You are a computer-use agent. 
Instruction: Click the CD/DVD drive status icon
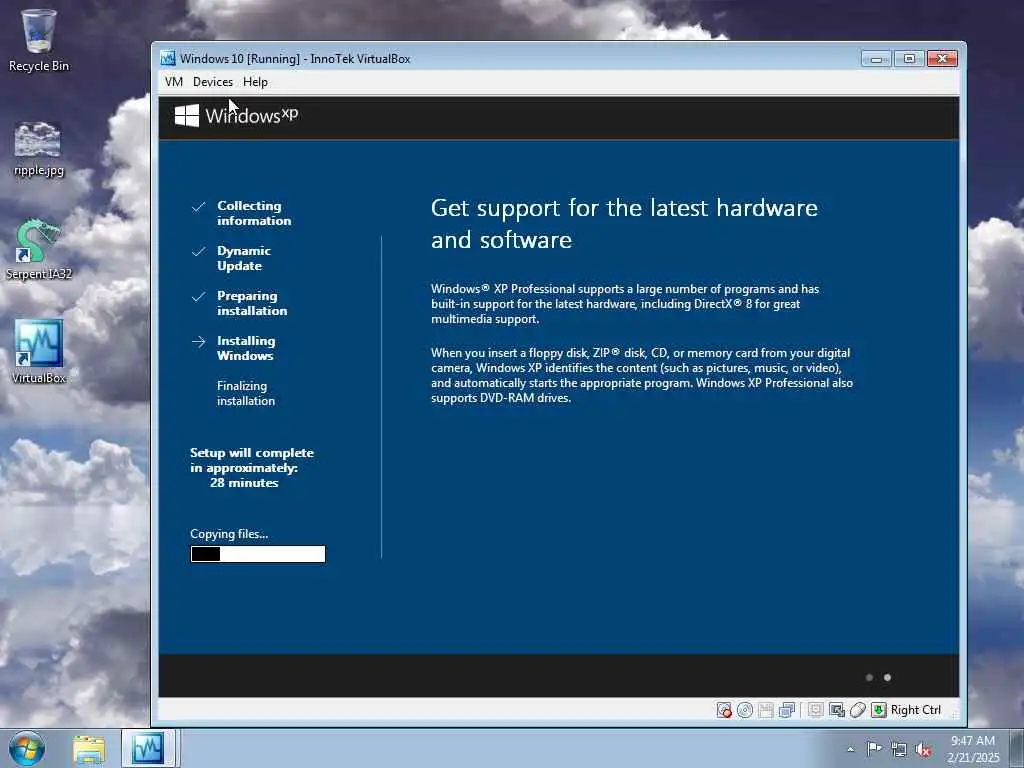[x=745, y=710]
